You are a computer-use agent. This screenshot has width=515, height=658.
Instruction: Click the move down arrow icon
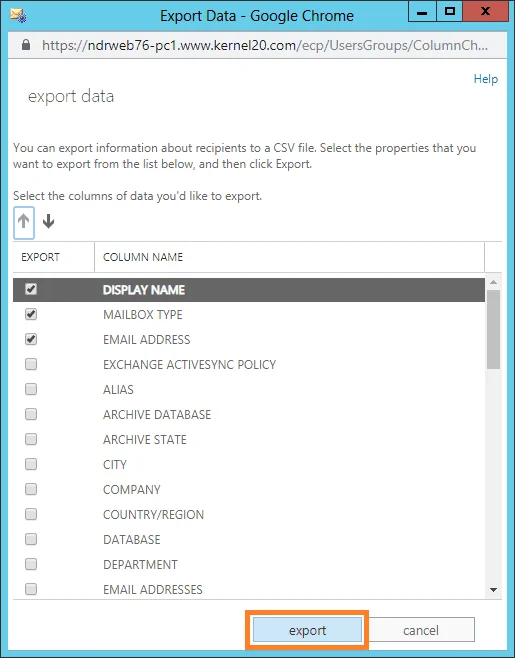coord(49,221)
